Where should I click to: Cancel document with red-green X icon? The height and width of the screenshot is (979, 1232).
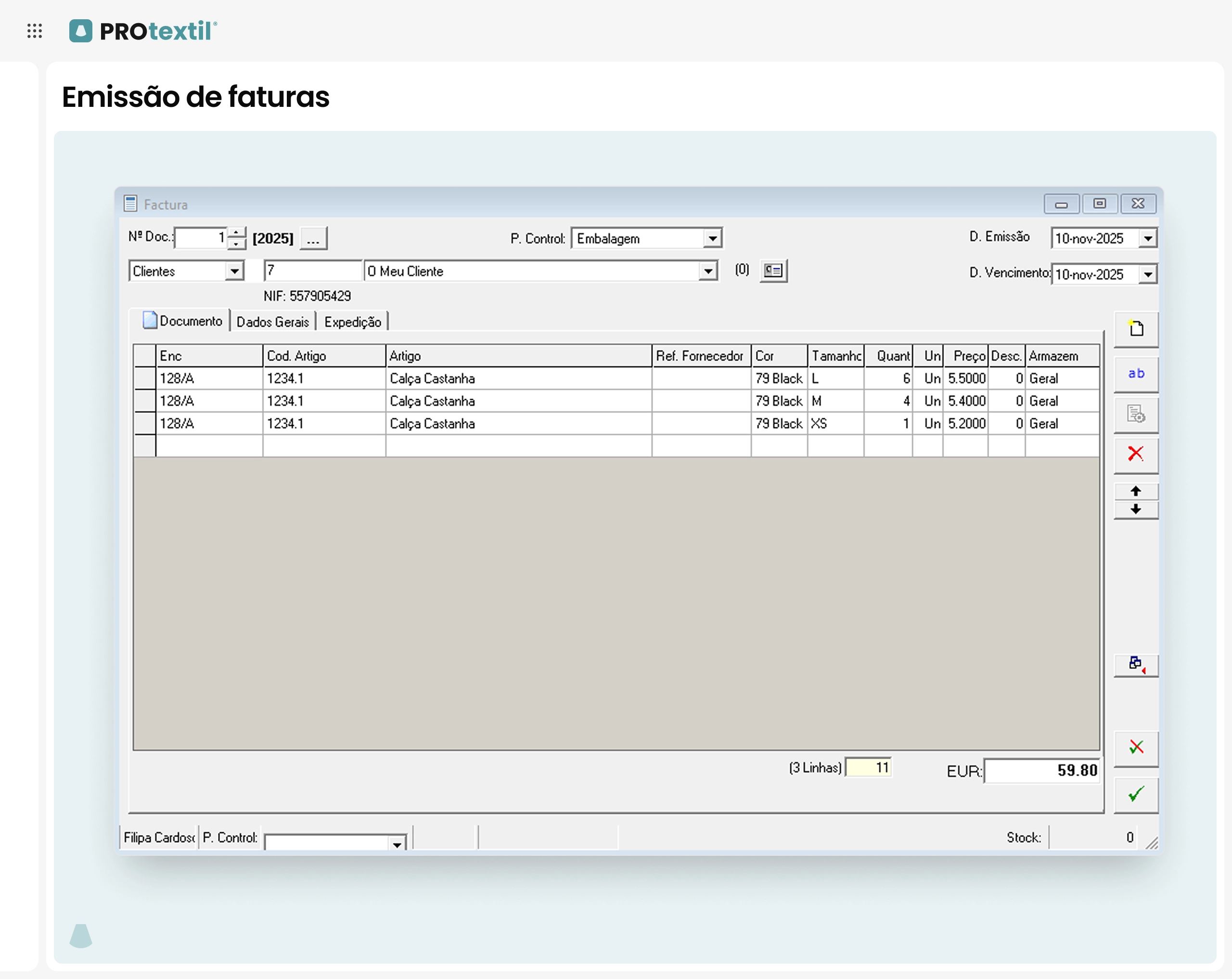tap(1135, 747)
